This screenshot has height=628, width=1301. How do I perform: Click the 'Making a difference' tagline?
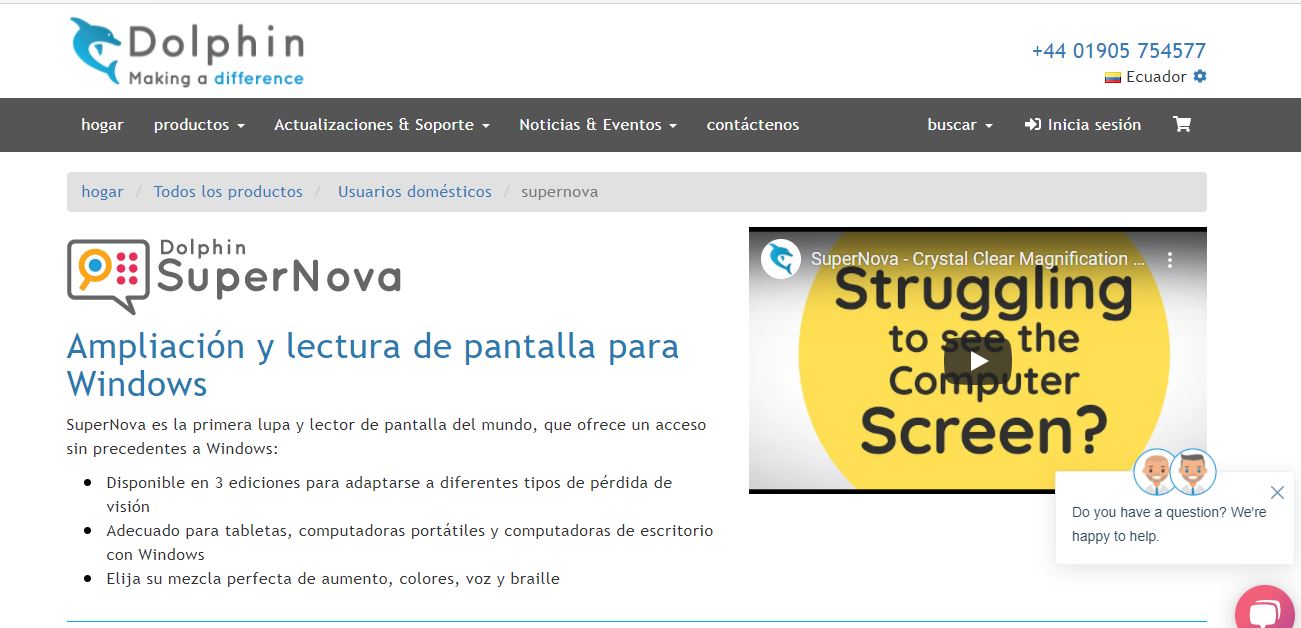pyautogui.click(x=216, y=78)
